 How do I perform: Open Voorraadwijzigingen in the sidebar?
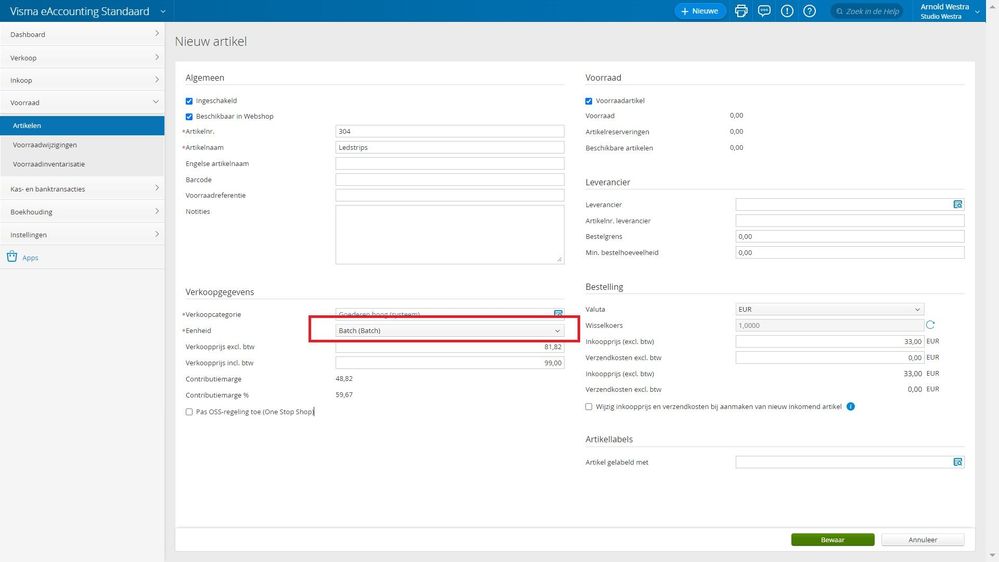pyautogui.click(x=44, y=145)
